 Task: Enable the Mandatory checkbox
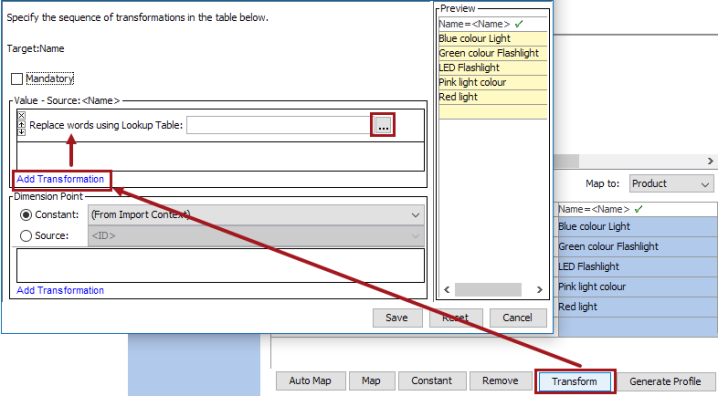(17, 79)
